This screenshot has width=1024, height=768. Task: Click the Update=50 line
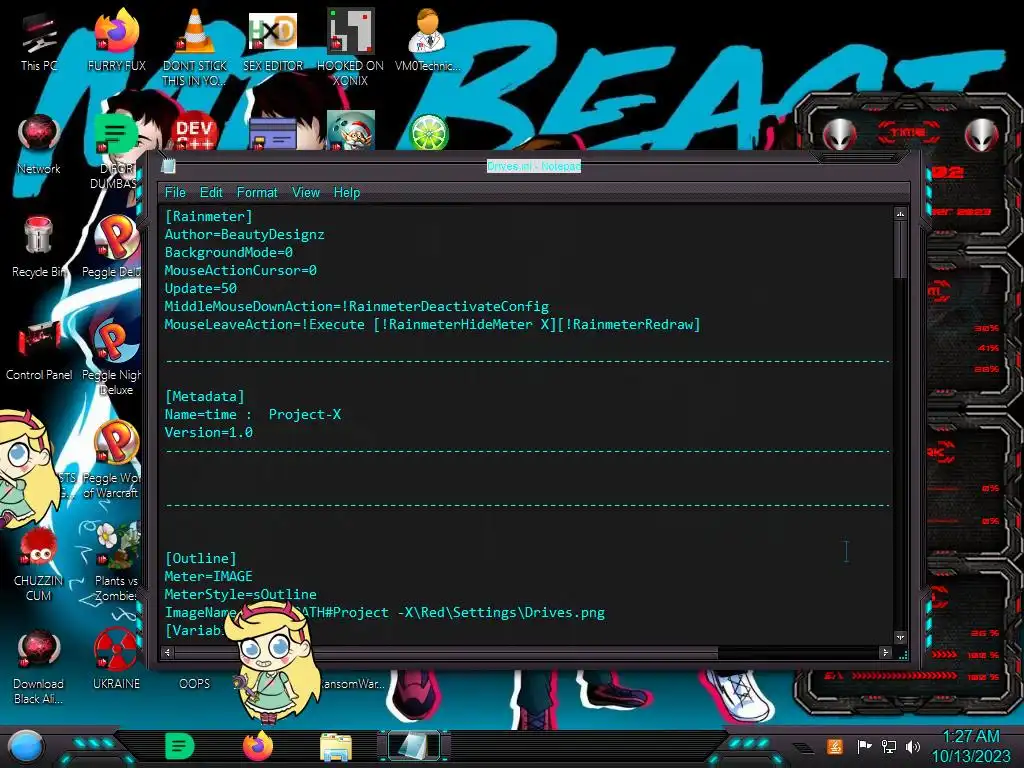click(200, 289)
